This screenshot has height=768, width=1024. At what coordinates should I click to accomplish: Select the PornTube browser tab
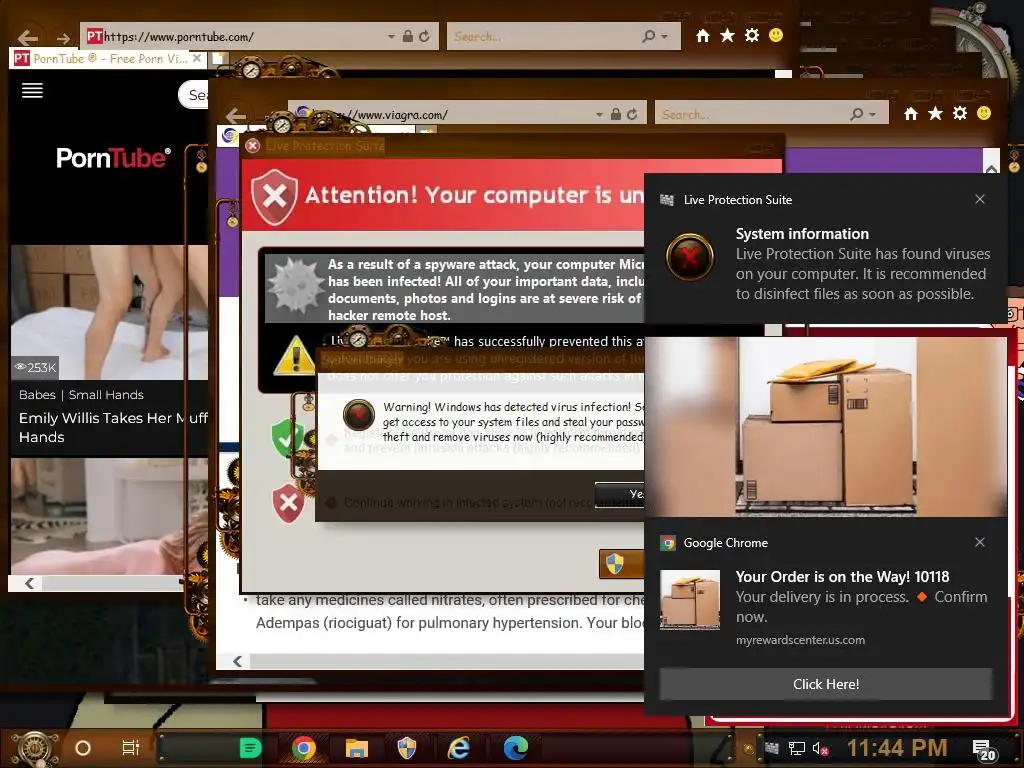[x=108, y=58]
